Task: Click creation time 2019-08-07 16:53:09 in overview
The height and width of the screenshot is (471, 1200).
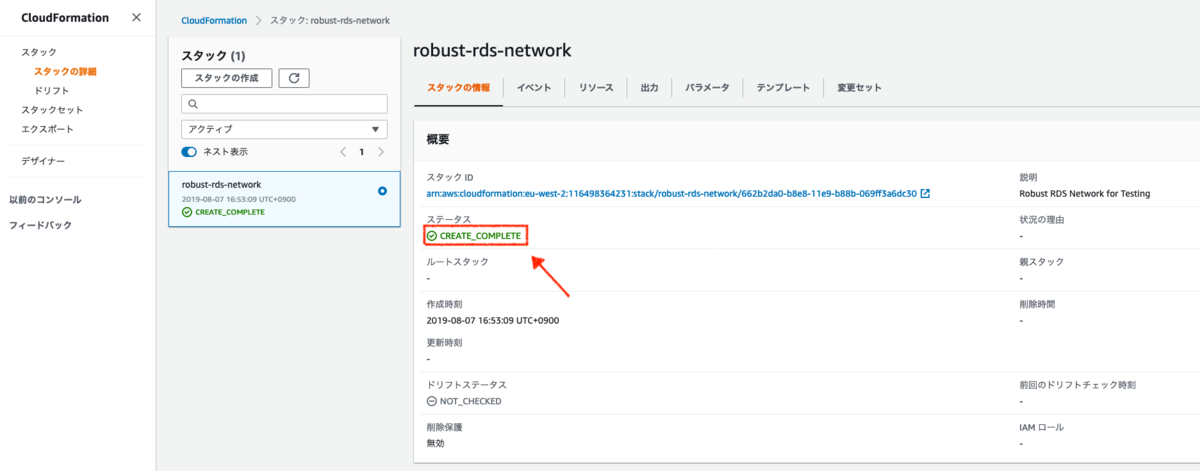Action: click(495, 320)
